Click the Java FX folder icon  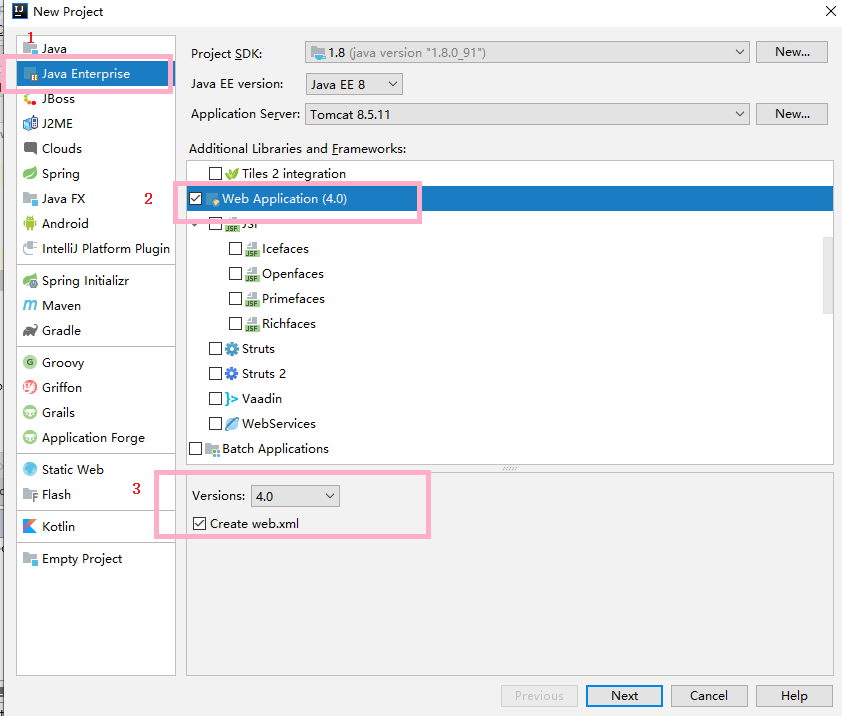pyautogui.click(x=30, y=198)
